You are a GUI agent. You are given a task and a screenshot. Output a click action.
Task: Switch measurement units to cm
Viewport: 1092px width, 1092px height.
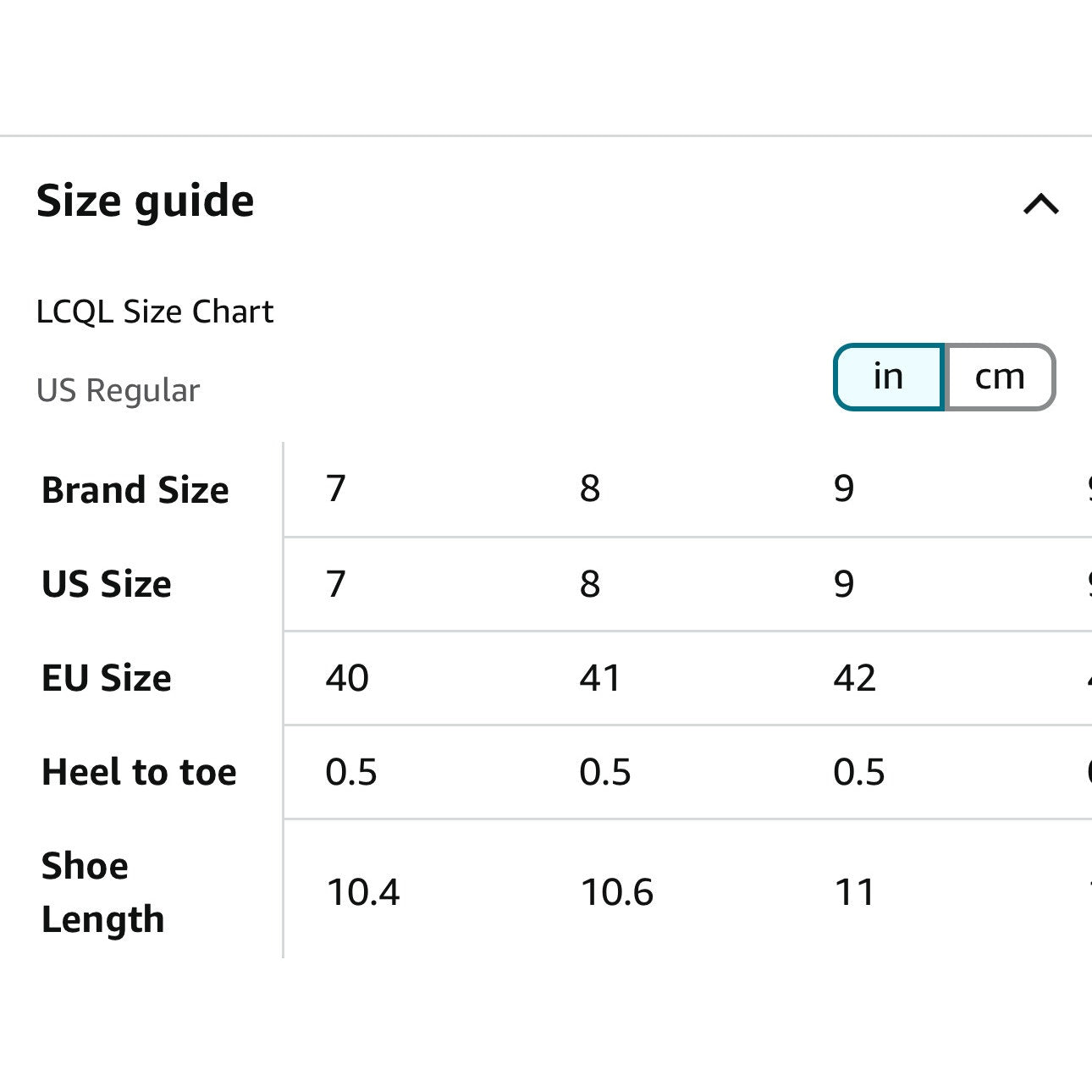1000,377
